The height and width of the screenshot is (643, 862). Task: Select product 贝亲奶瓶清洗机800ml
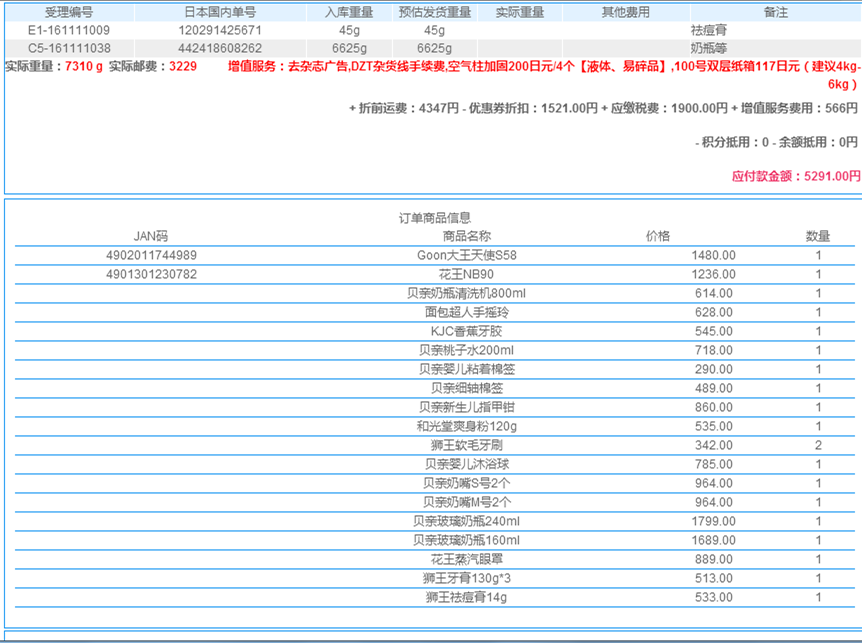pyautogui.click(x=467, y=293)
